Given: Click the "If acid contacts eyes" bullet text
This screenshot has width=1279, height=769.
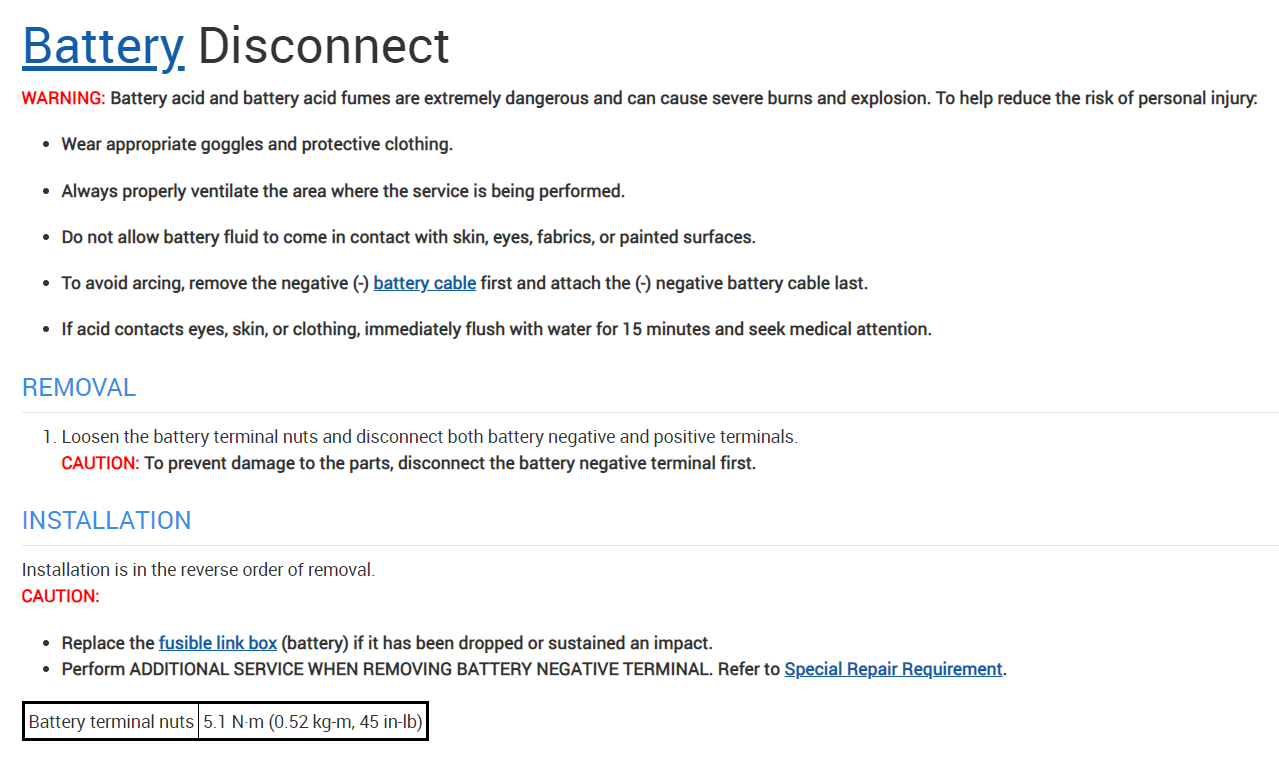Looking at the screenshot, I should [496, 329].
